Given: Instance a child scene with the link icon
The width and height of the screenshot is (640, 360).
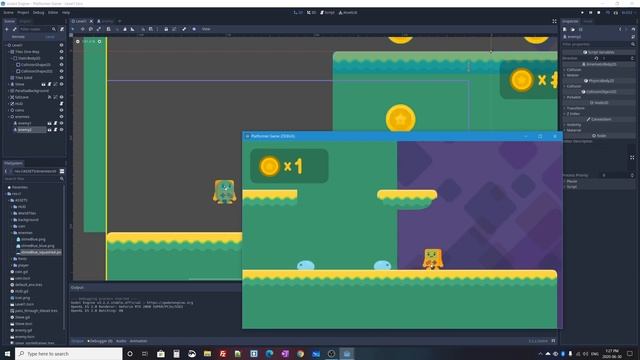Looking at the screenshot, I should (x=15, y=29).
